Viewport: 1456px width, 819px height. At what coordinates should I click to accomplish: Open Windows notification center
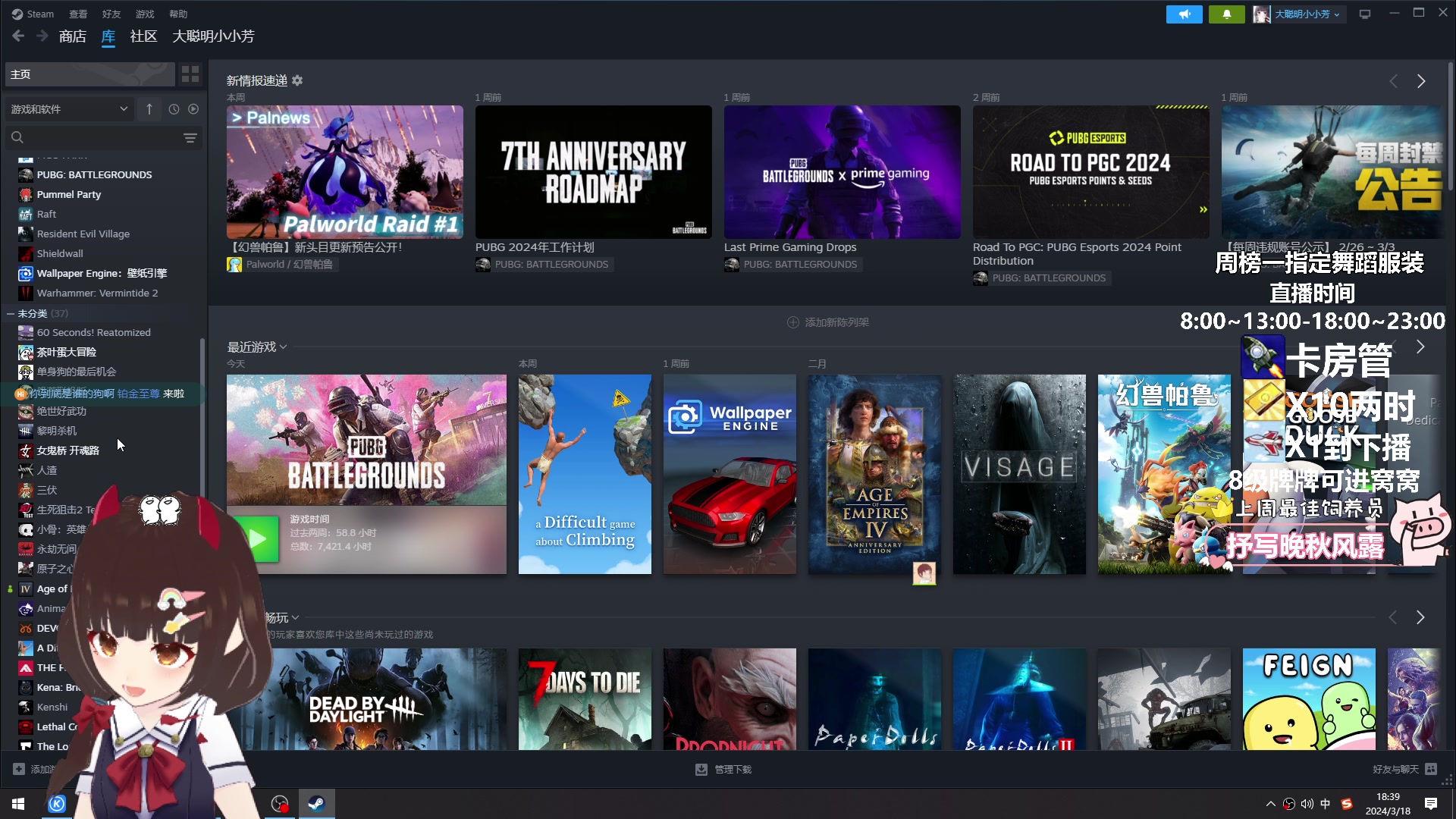pos(1431,804)
